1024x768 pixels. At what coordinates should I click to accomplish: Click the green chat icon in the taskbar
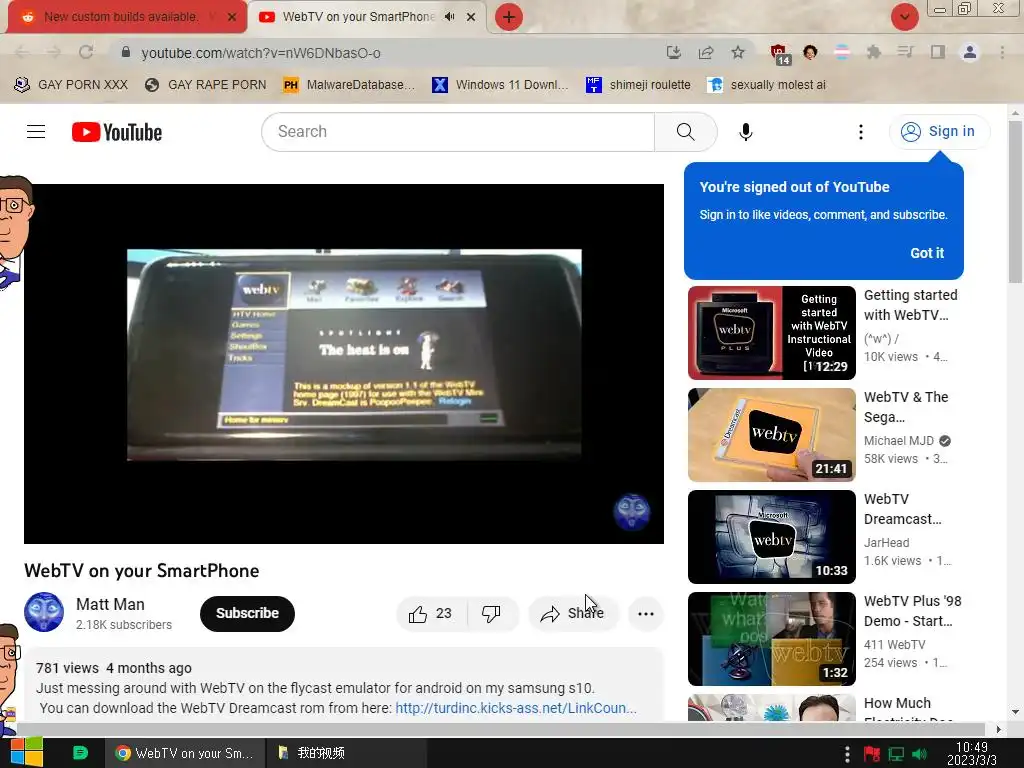80,752
